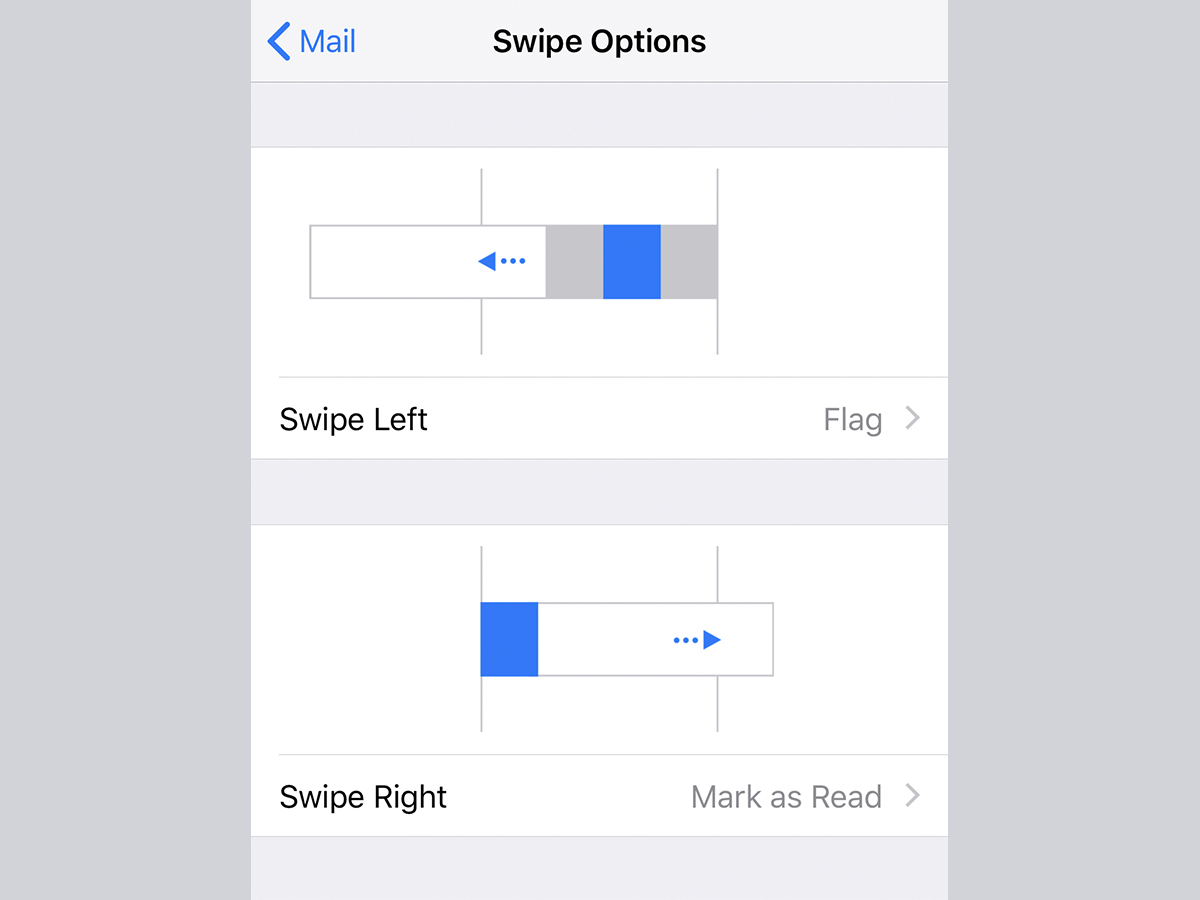
Task: Click gray spacer between the two sections
Action: click(599, 492)
